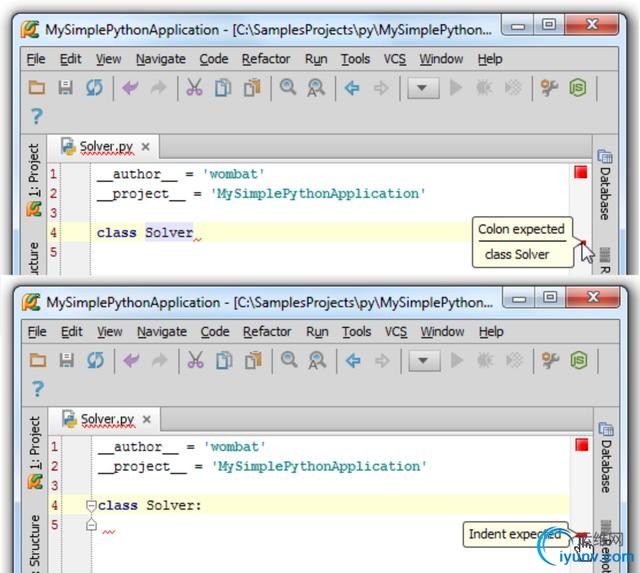Click the Synchronize icon in the lower toolbar
Viewport: 640px width, 573px height.
coord(96,360)
